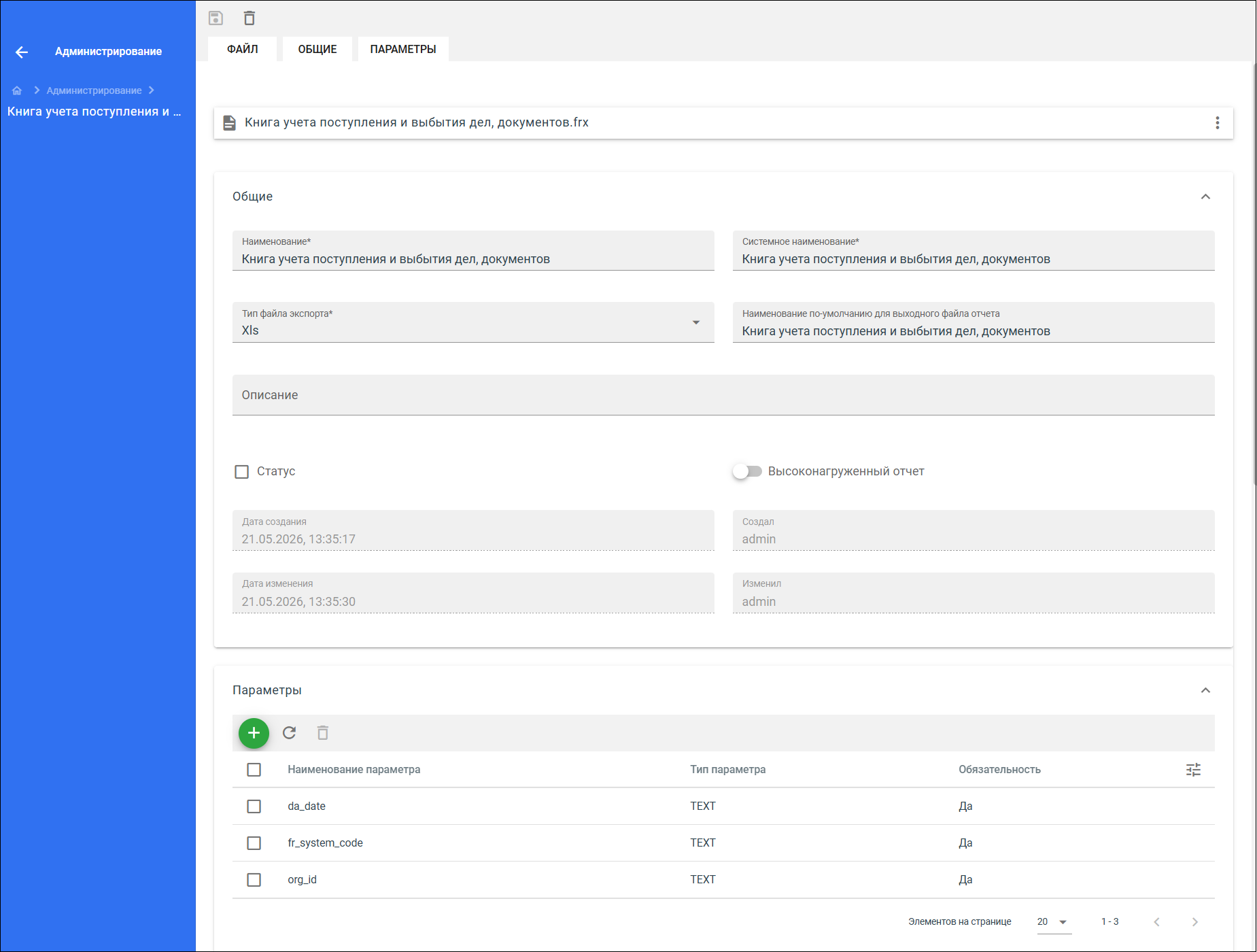Image resolution: width=1257 pixels, height=952 pixels.
Task: Click the Наименование input field
Action: click(x=473, y=250)
